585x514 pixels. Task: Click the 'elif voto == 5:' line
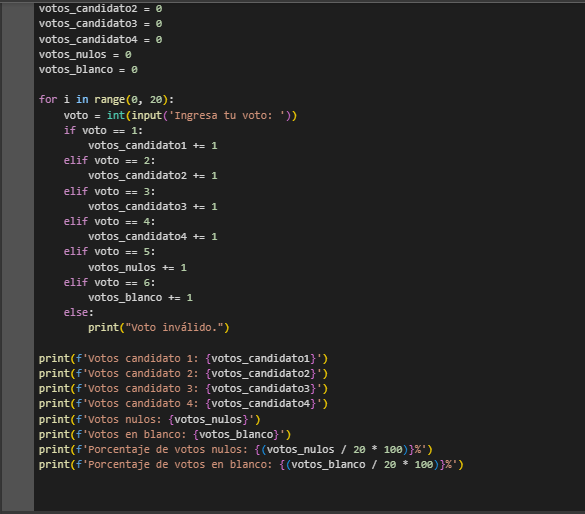click(x=109, y=252)
